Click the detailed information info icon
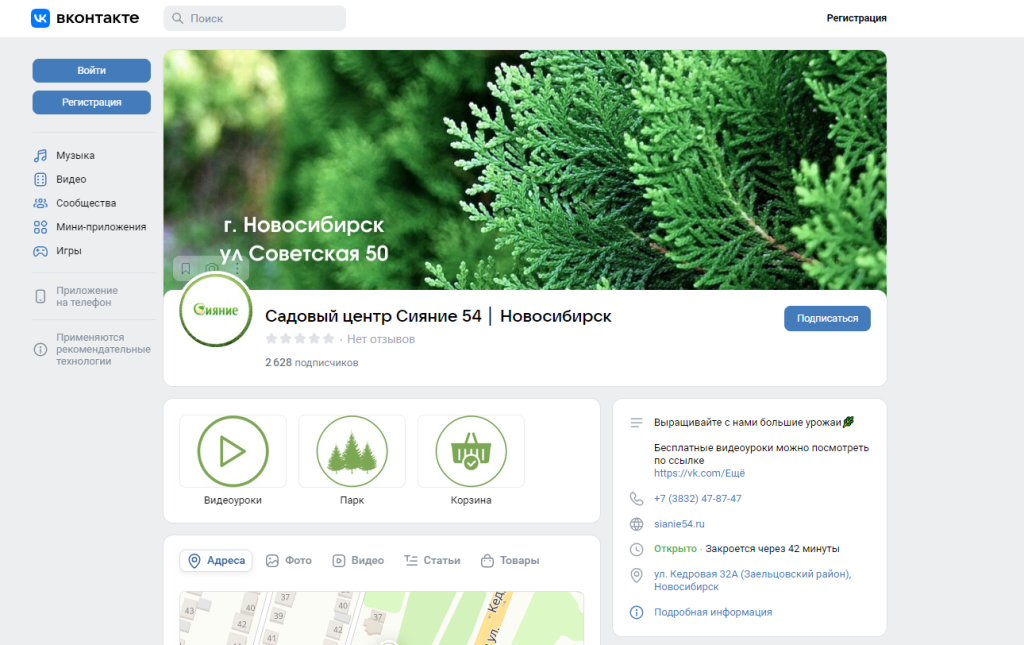Viewport: 1024px width, 645px height. 636,612
